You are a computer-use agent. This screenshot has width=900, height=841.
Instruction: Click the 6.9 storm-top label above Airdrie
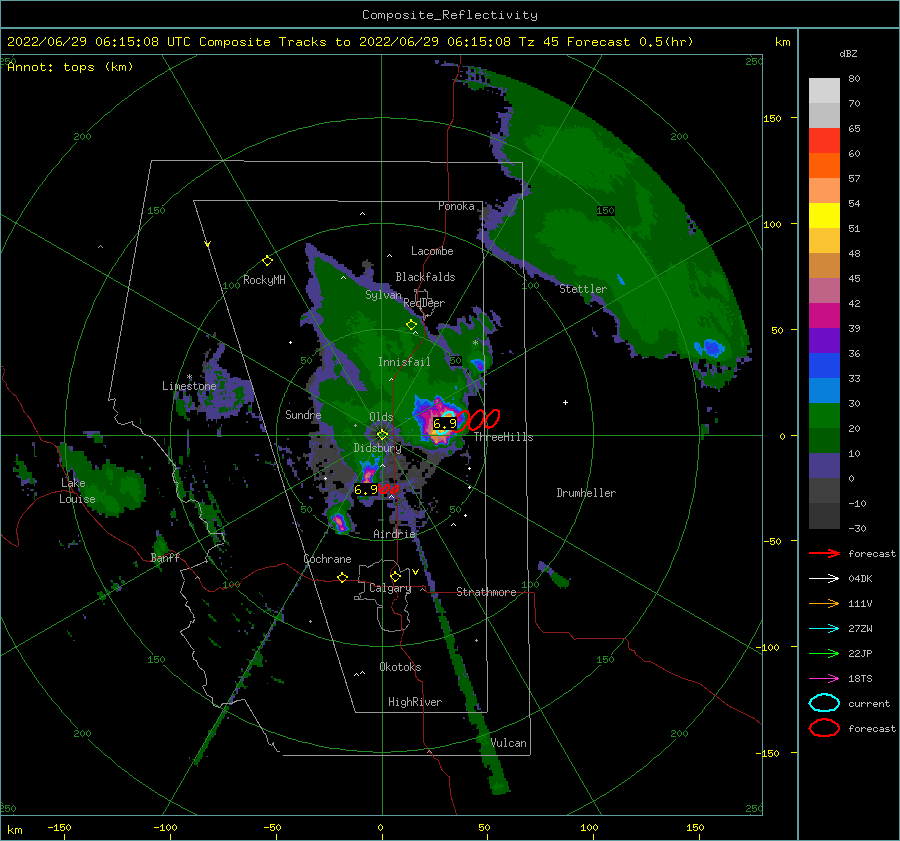(366, 490)
